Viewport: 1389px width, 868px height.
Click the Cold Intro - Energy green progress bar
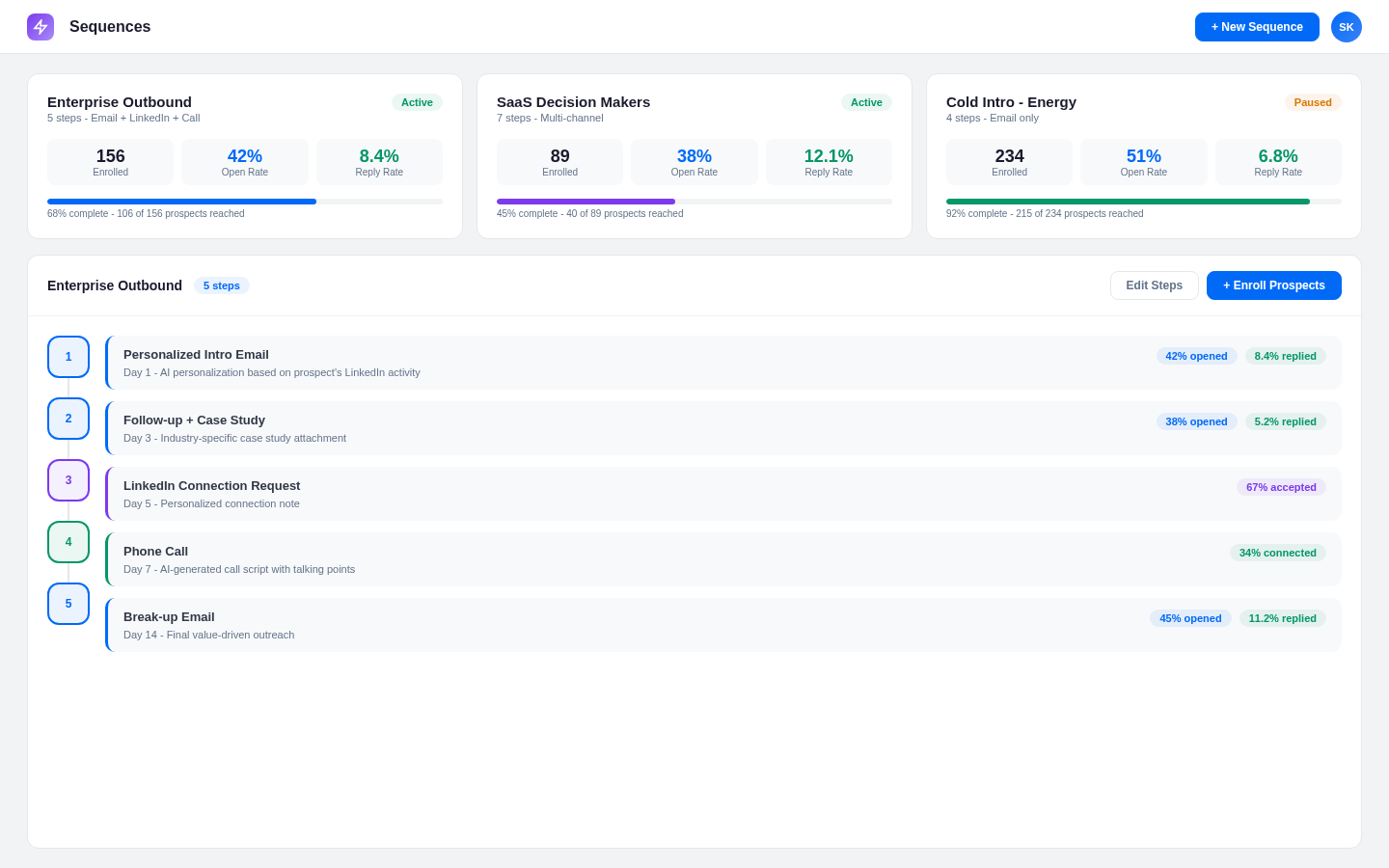pyautogui.click(x=1144, y=202)
